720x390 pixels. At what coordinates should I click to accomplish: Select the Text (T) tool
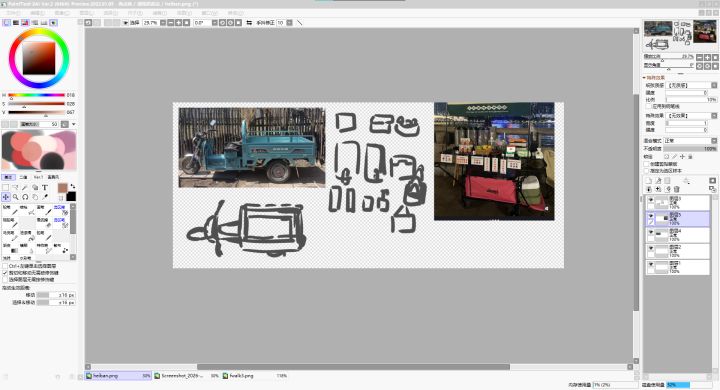[x=45, y=187]
